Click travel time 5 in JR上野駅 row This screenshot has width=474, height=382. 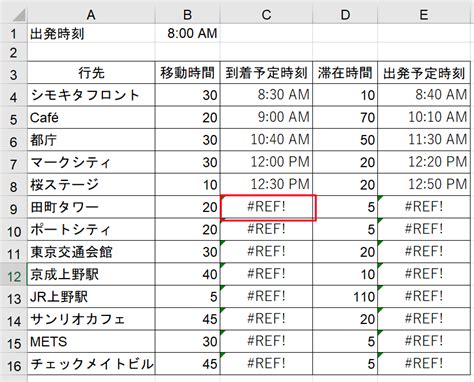(x=188, y=297)
